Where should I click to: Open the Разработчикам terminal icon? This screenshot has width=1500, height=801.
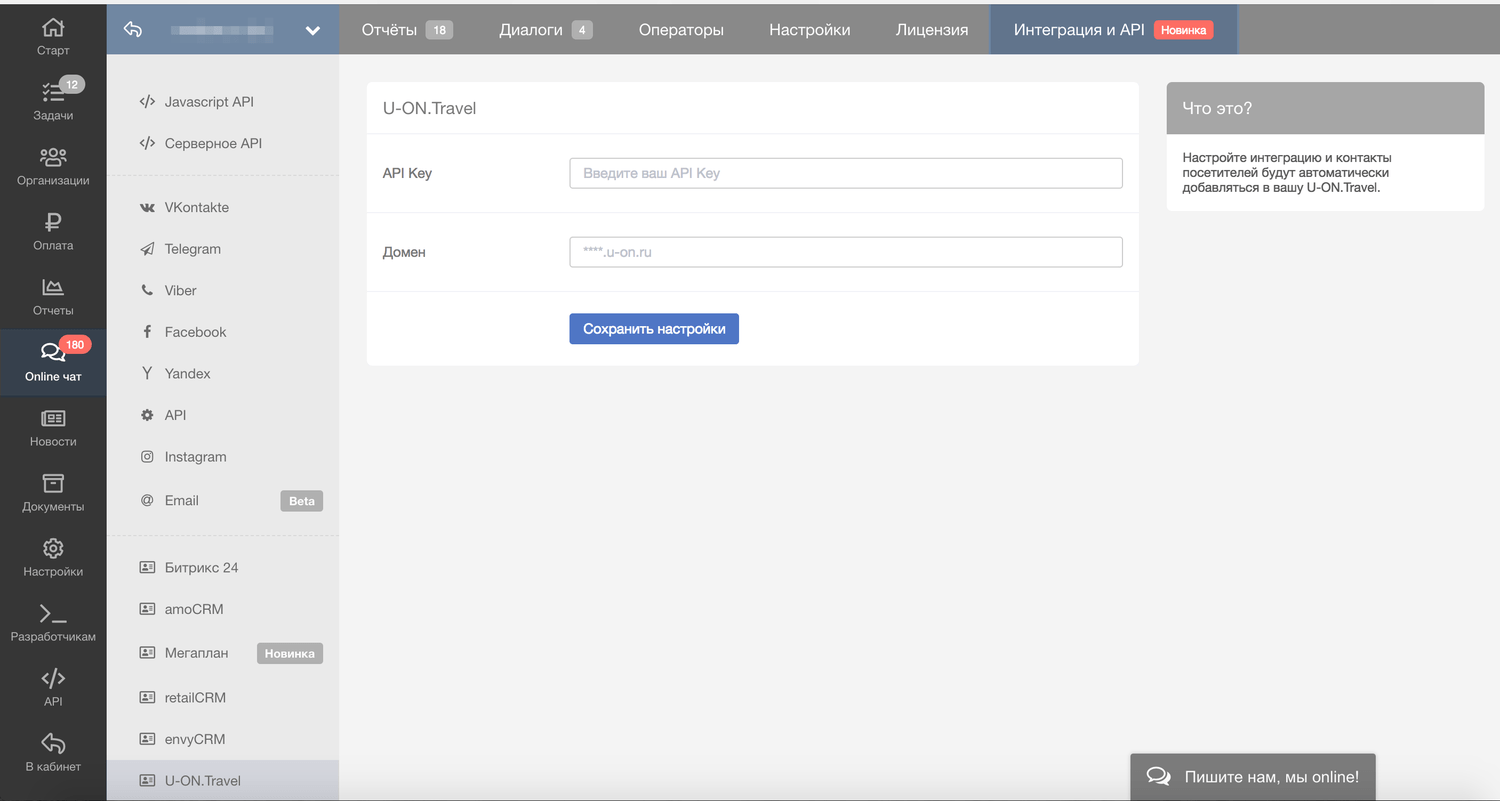53,613
